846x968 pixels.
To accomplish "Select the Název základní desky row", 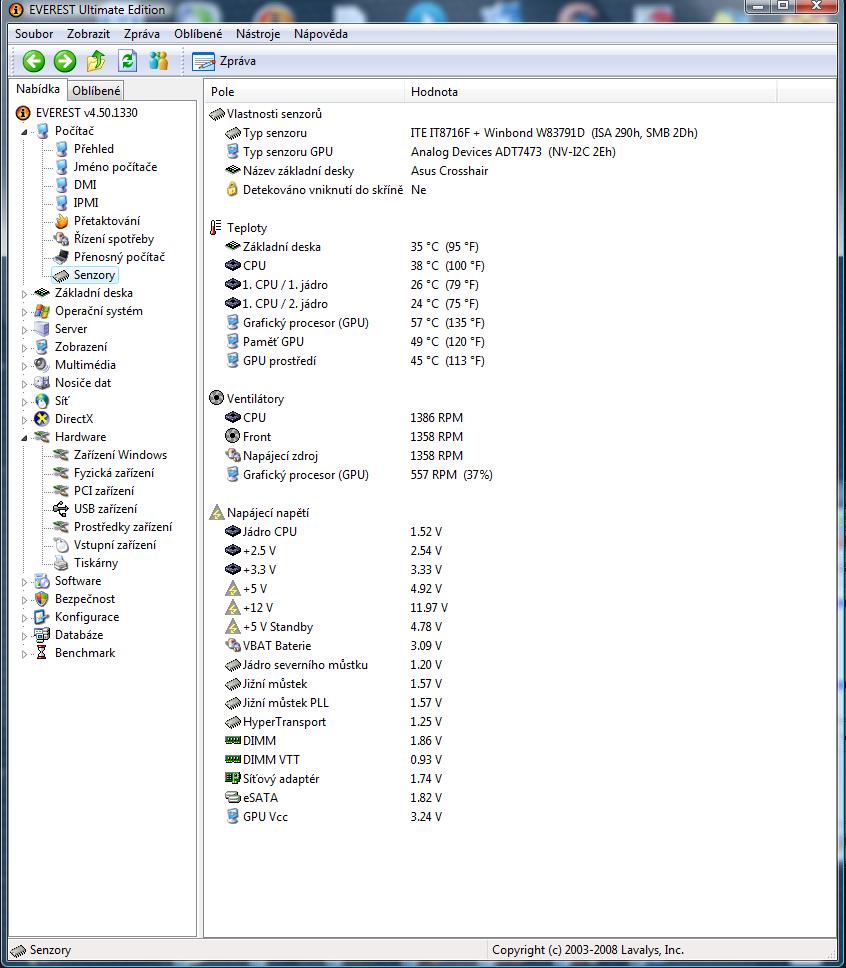I will tap(356, 171).
